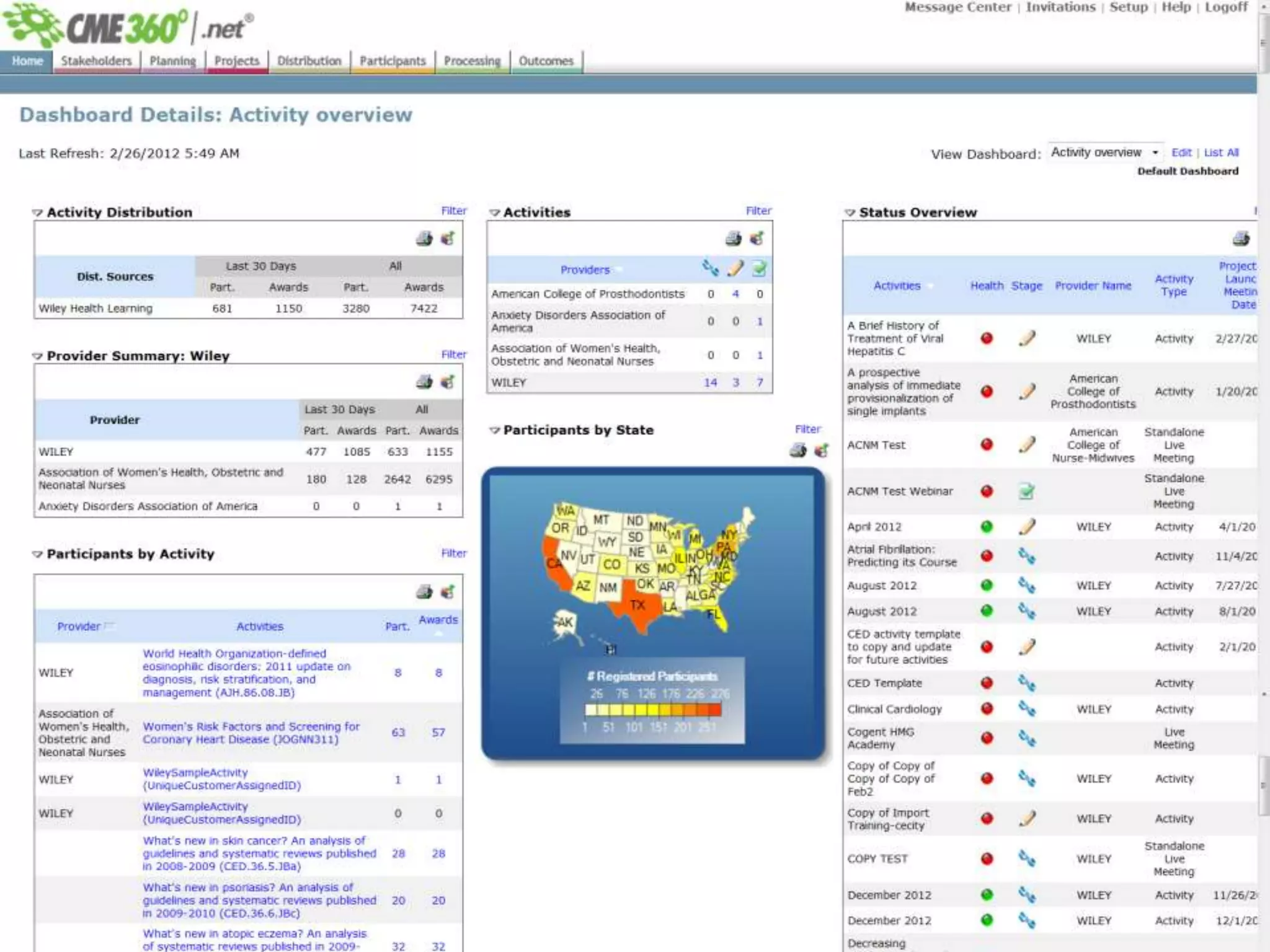Click the Message Center link

tap(957, 7)
